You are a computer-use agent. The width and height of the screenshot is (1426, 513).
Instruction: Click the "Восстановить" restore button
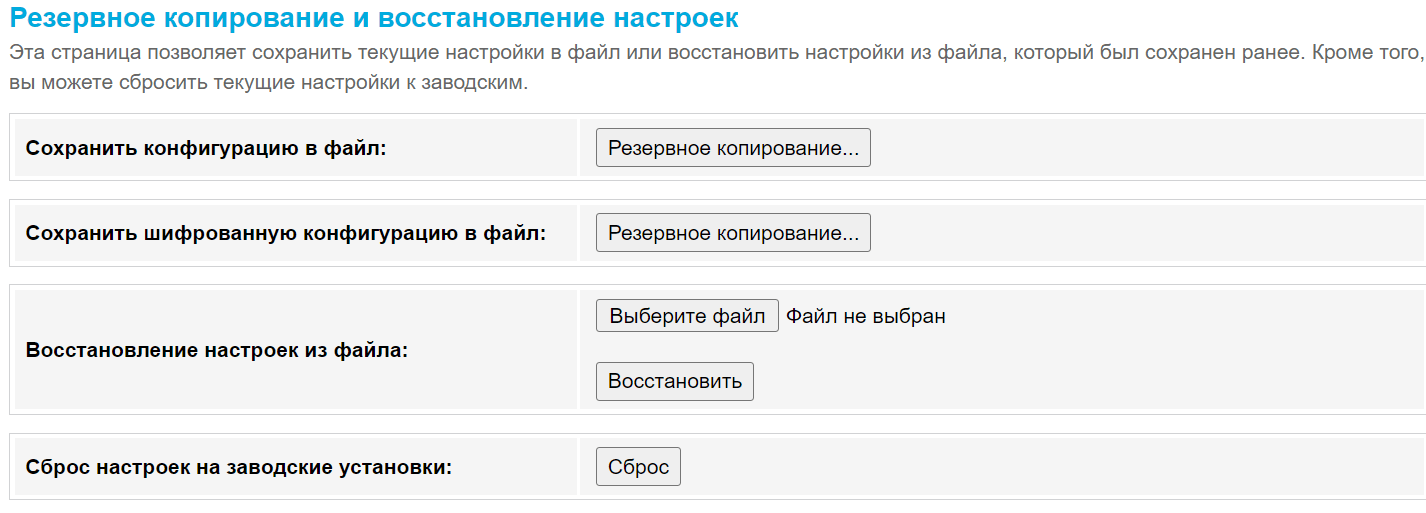click(x=674, y=381)
